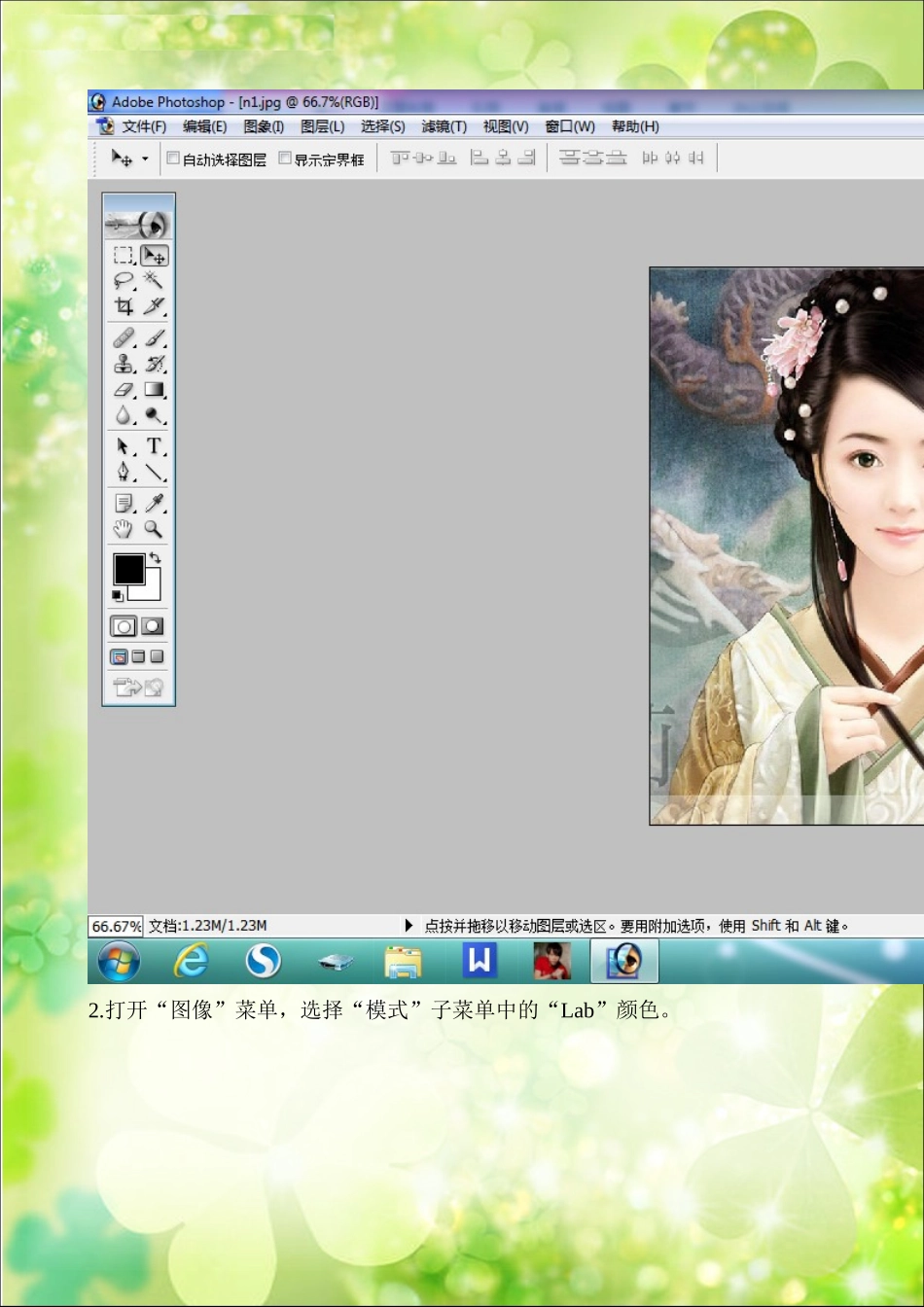Click the n1.jpg canvas image
The width and height of the screenshot is (924, 1307).
click(787, 547)
